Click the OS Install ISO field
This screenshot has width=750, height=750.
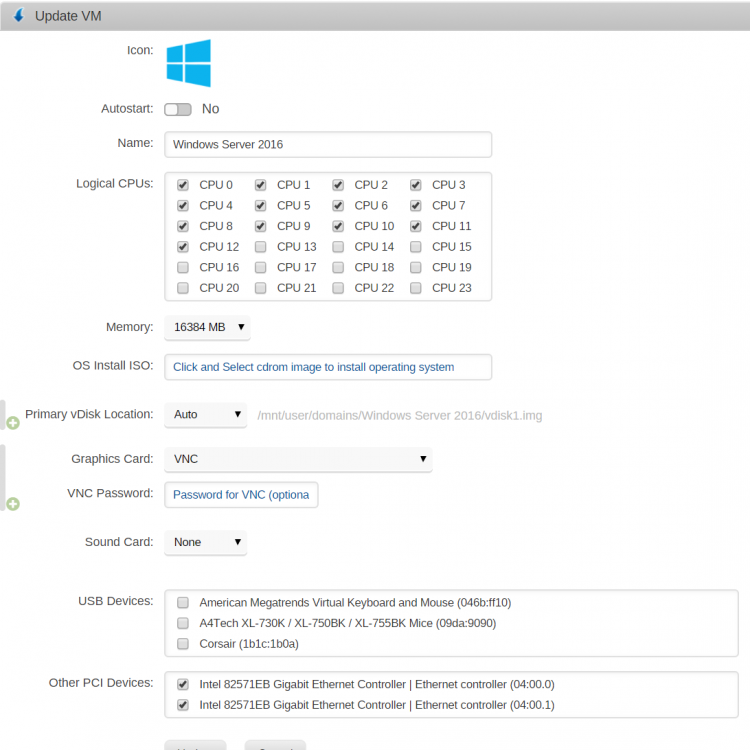tap(328, 367)
